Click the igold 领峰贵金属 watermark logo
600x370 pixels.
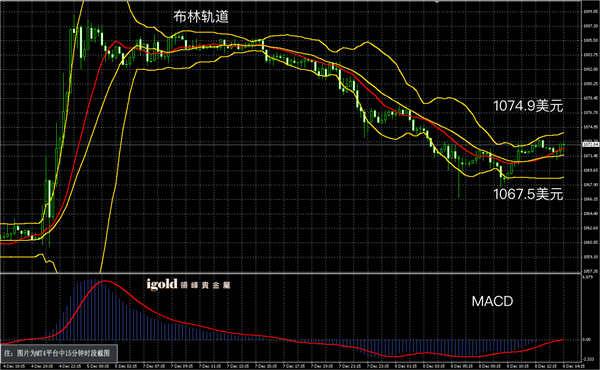click(189, 285)
